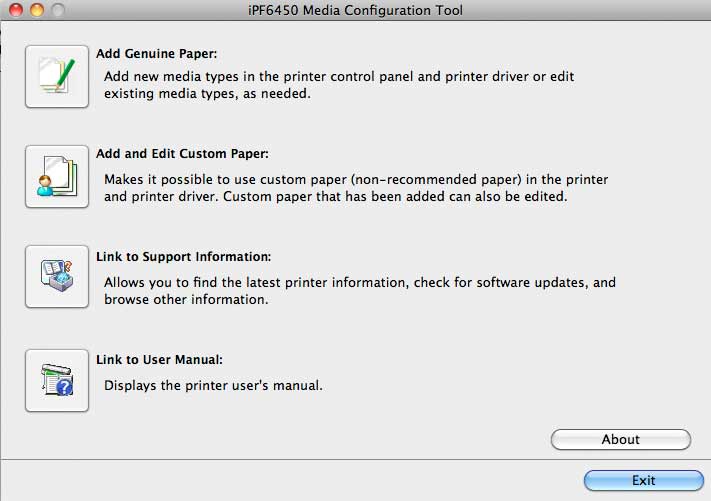Select the 'Add and Edit Custom Paper:' heading
This screenshot has width=711, height=501.
182,154
